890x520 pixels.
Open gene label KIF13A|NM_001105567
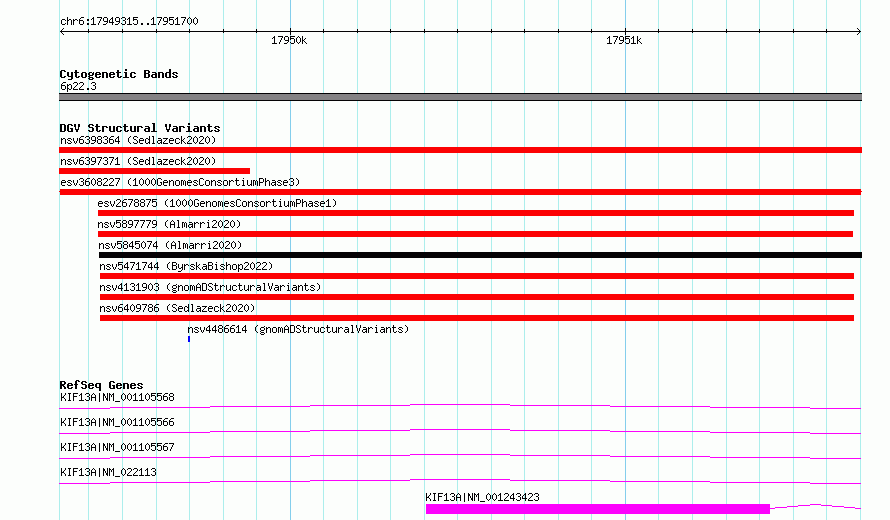click(117, 447)
